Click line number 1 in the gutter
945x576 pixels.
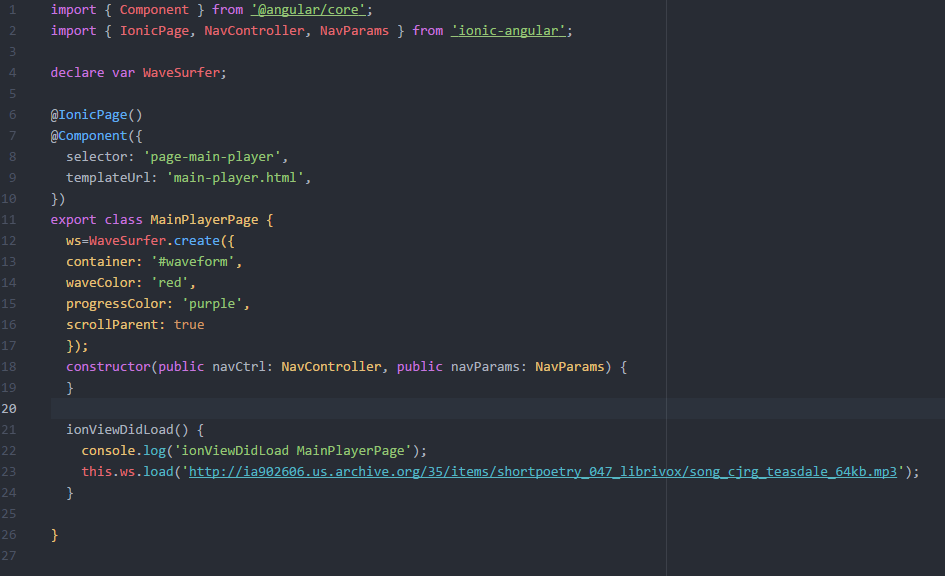(13, 10)
